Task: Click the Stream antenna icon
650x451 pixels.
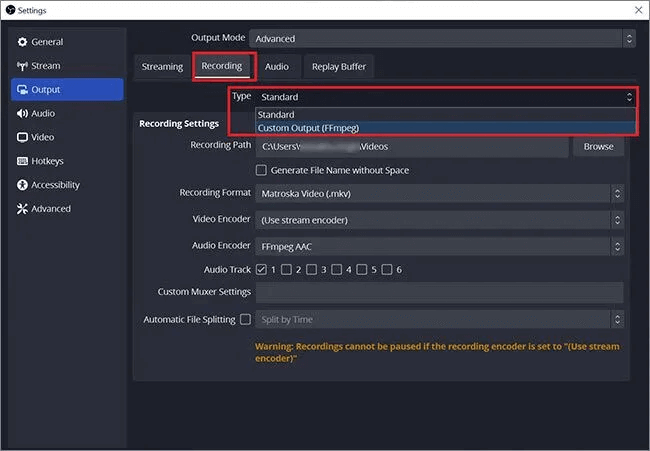Action: click(x=22, y=66)
